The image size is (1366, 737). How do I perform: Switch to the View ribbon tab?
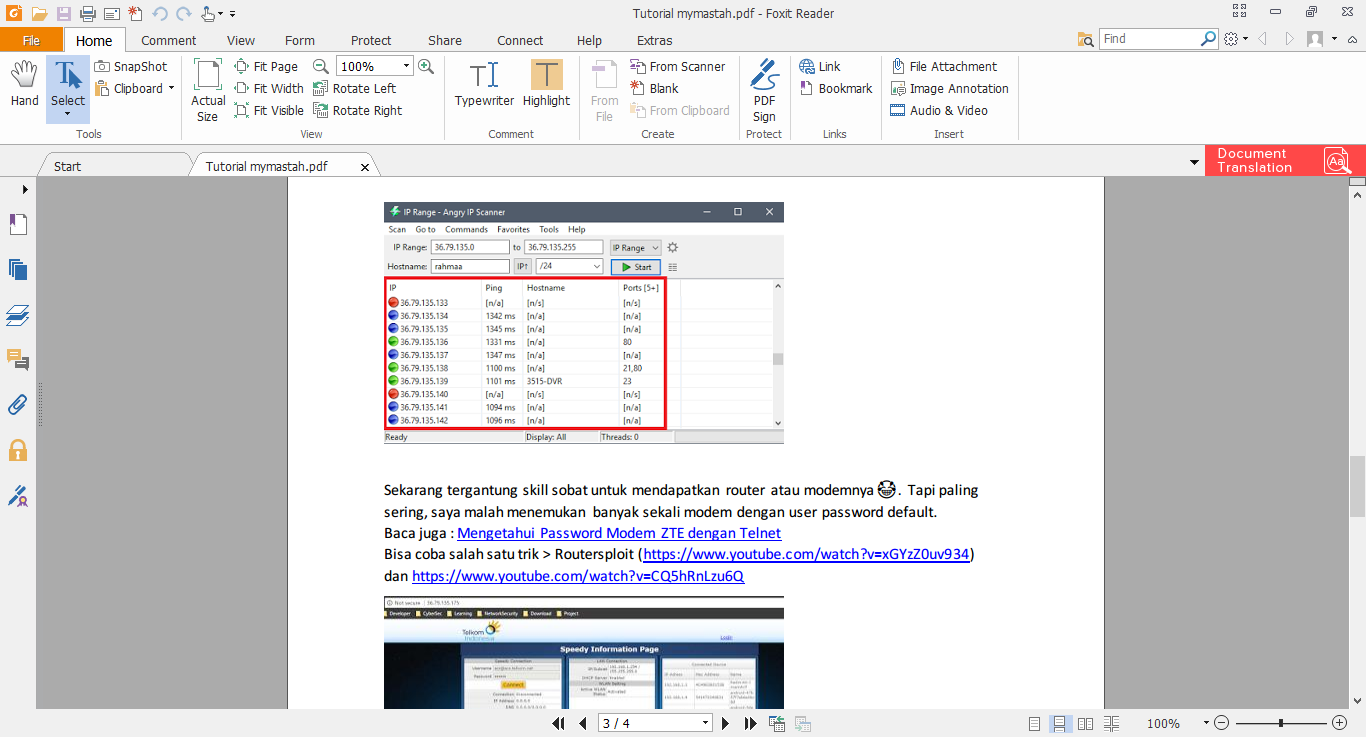(x=241, y=40)
